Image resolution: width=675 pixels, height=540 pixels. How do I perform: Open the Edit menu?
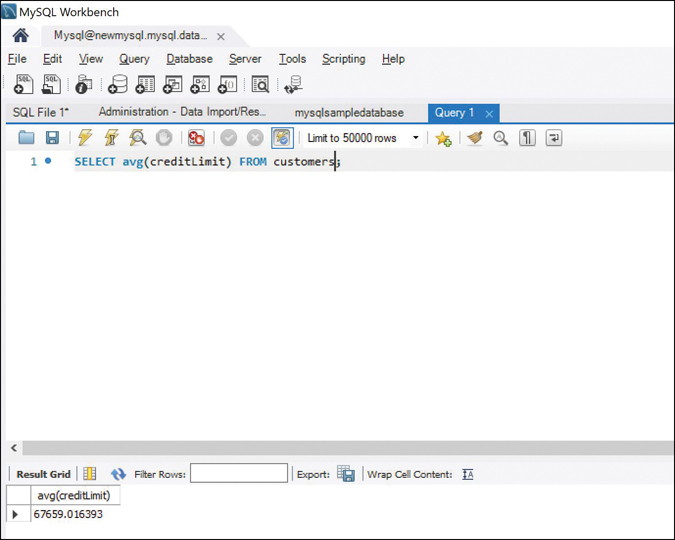click(x=53, y=59)
